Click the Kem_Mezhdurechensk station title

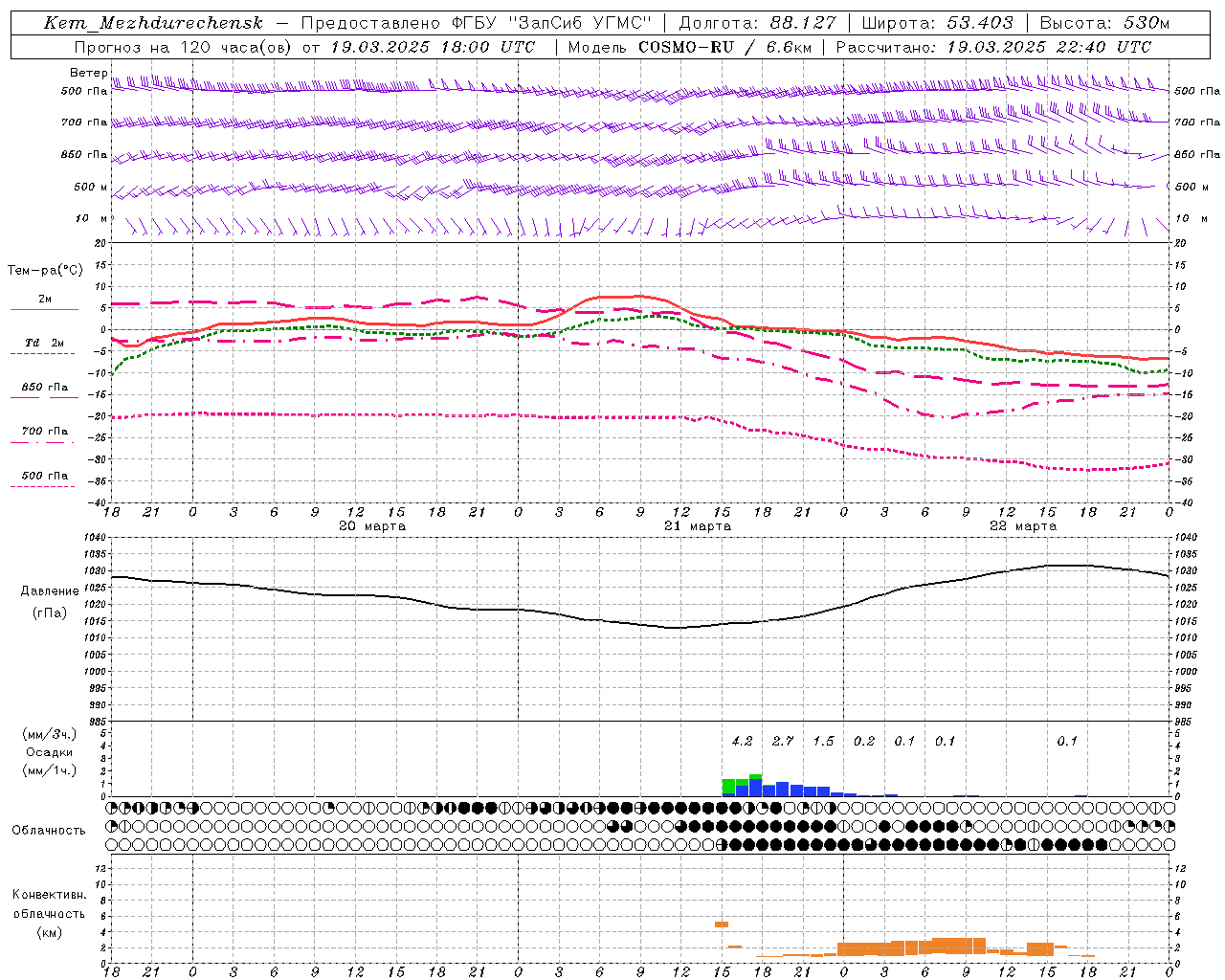pos(153,23)
